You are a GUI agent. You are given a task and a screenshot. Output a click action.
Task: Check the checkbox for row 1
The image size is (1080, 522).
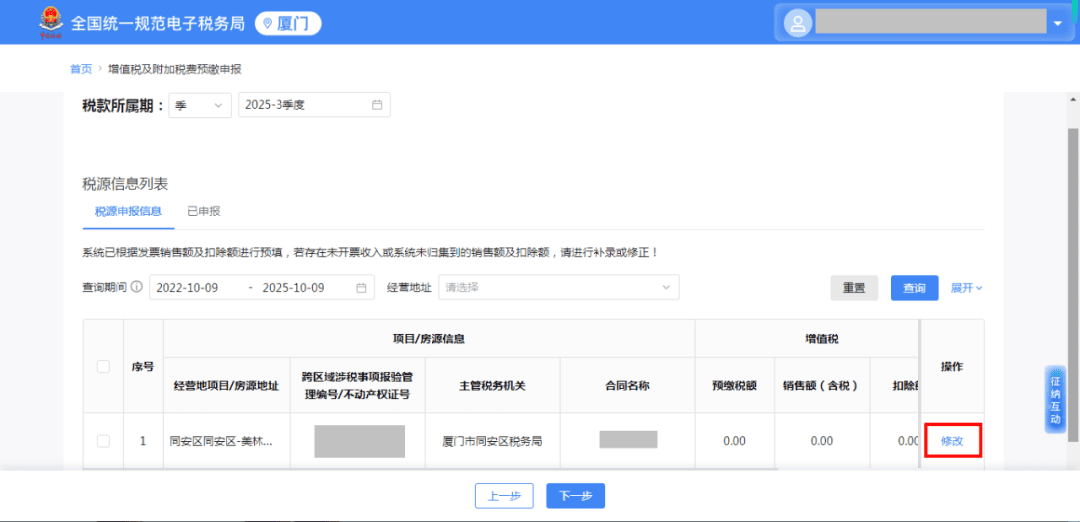tap(103, 441)
